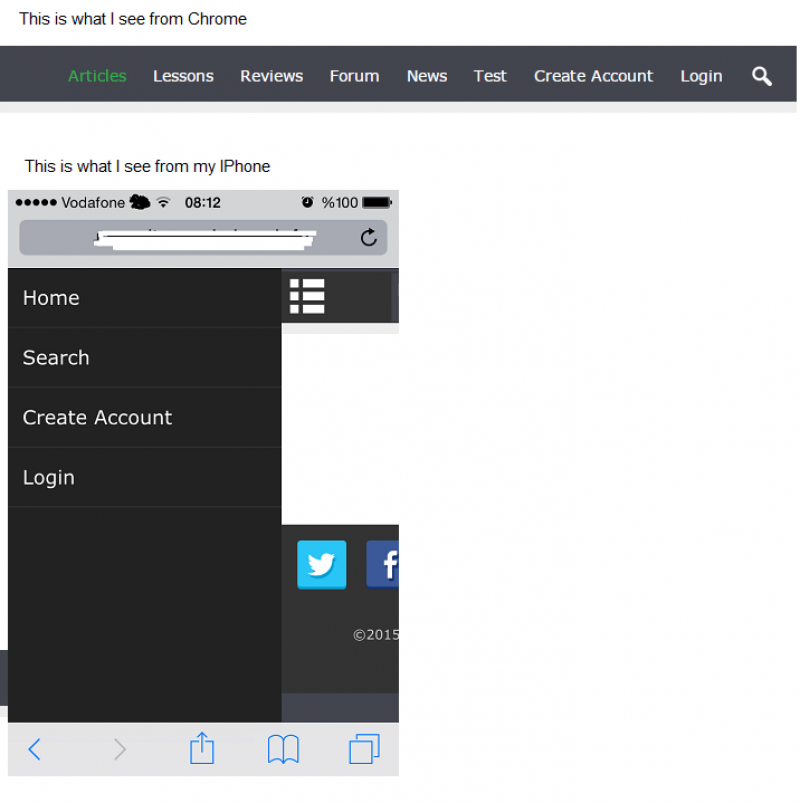
Task: Open the Forum nav link
Action: pyautogui.click(x=354, y=76)
